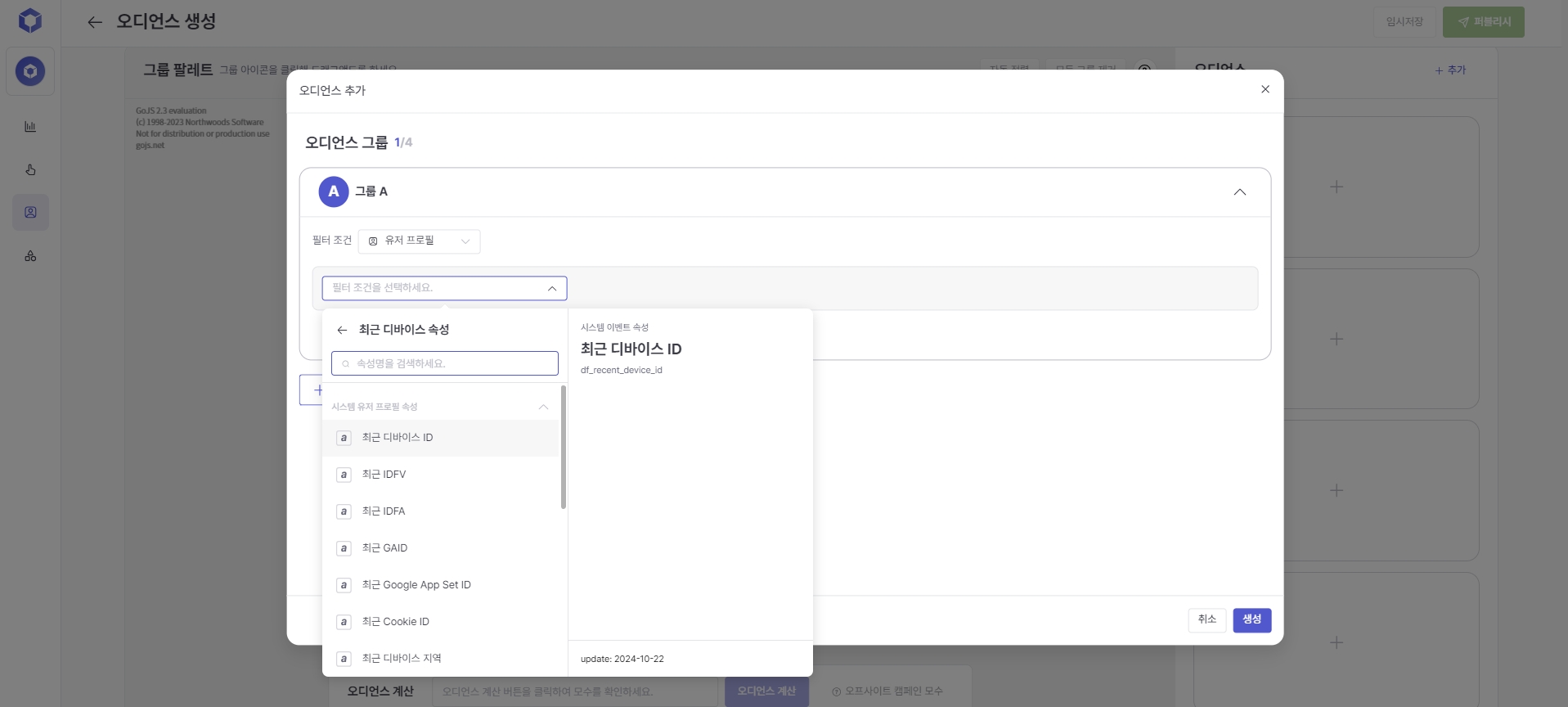Viewport: 1568px width, 707px height.
Task: Click the shapes icon in left sidebar
Action: [x=30, y=256]
